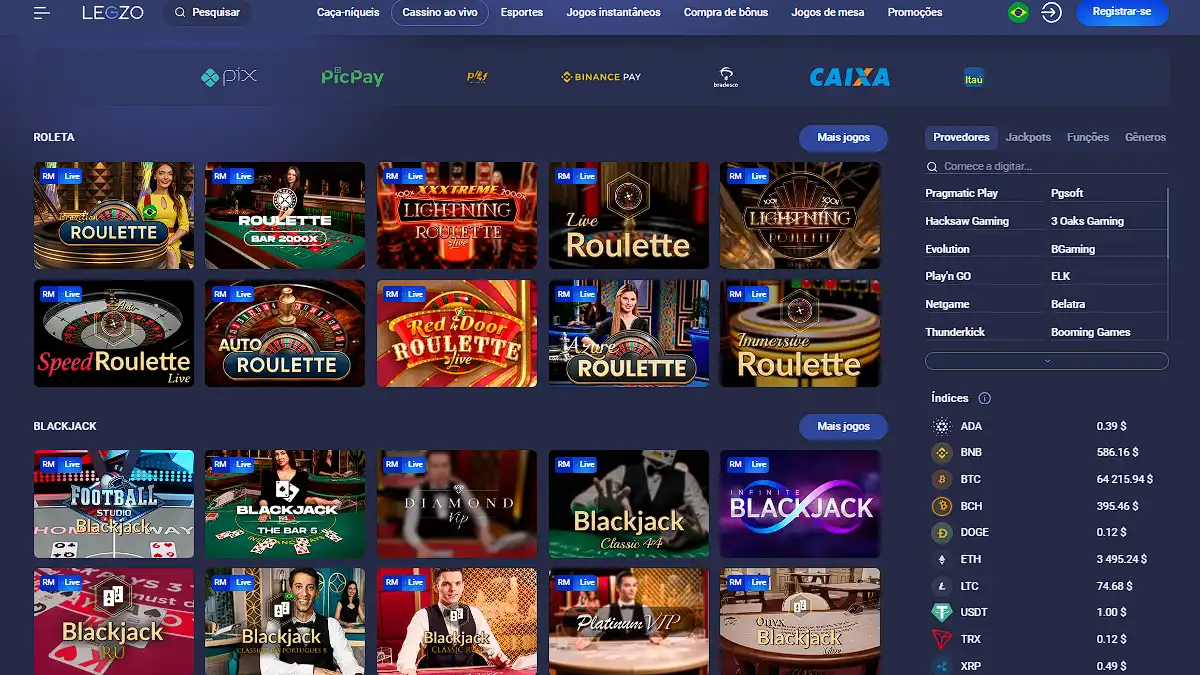Click the Registrar-se button

click(1122, 13)
